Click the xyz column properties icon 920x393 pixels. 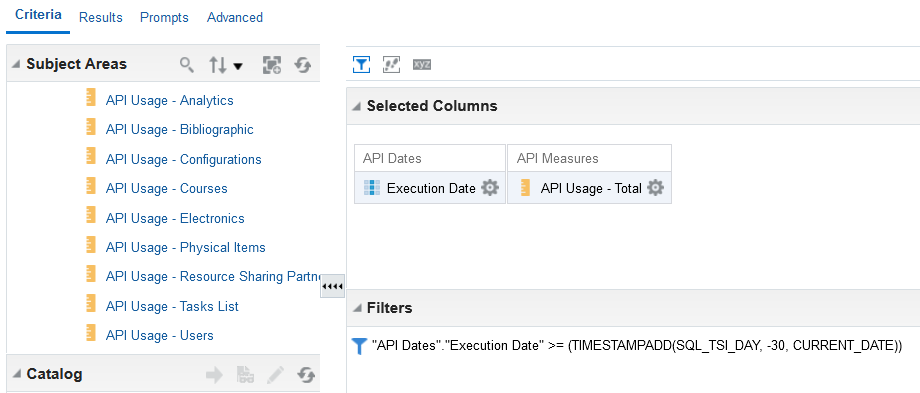point(422,65)
